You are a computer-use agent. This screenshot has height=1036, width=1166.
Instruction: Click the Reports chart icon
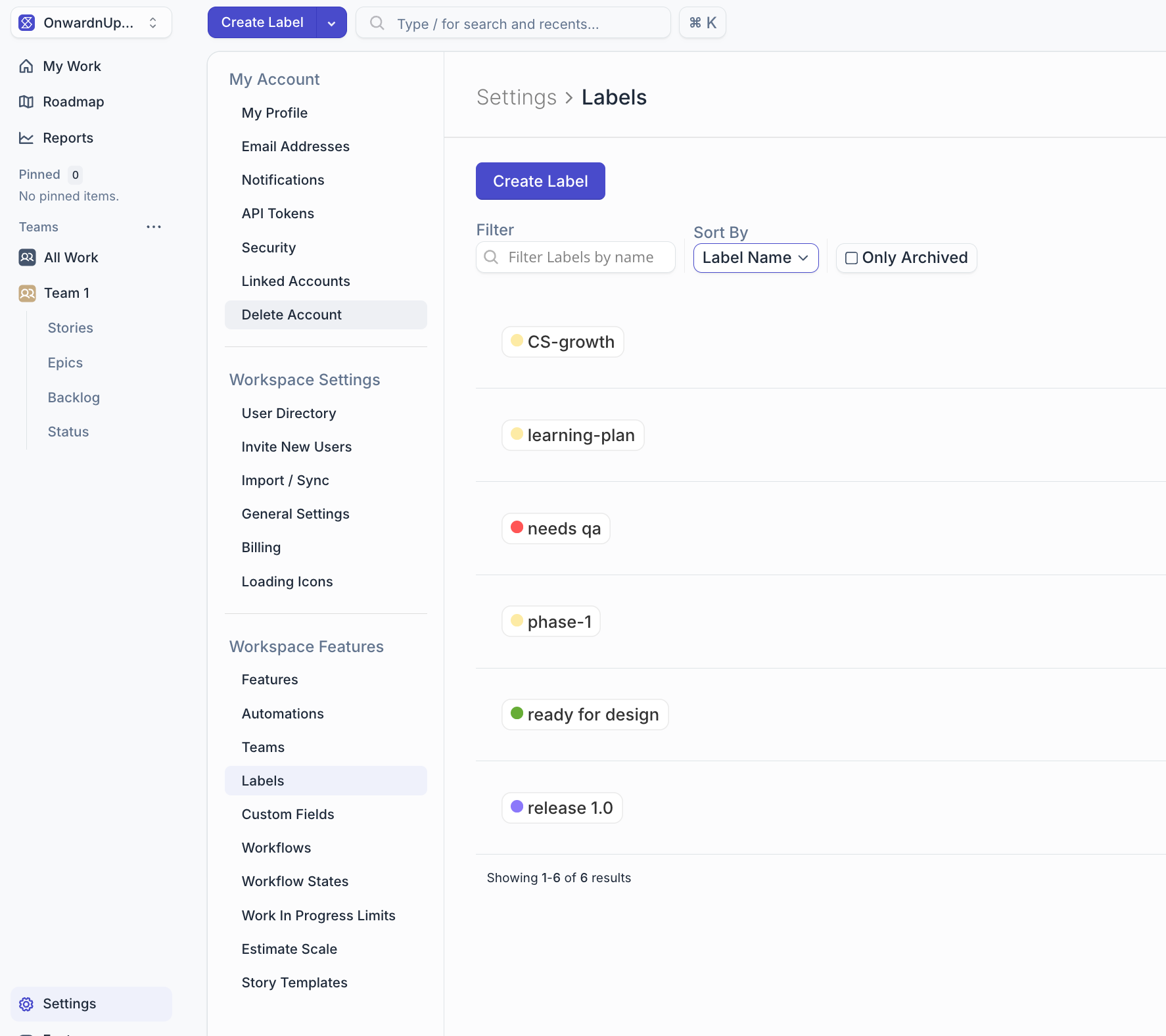click(x=26, y=138)
